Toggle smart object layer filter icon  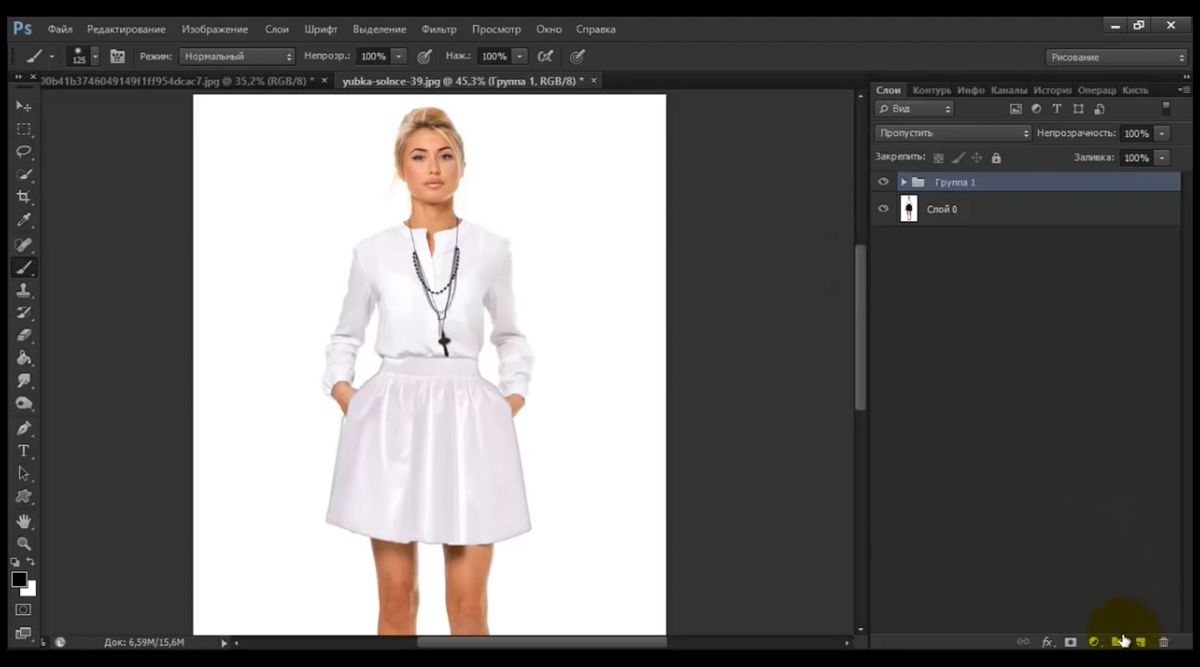[1099, 109]
